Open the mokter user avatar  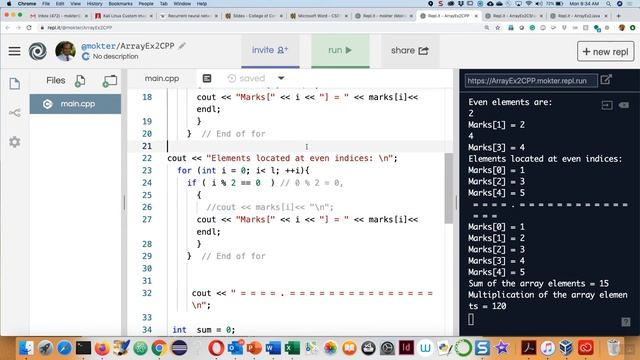(x=65, y=51)
